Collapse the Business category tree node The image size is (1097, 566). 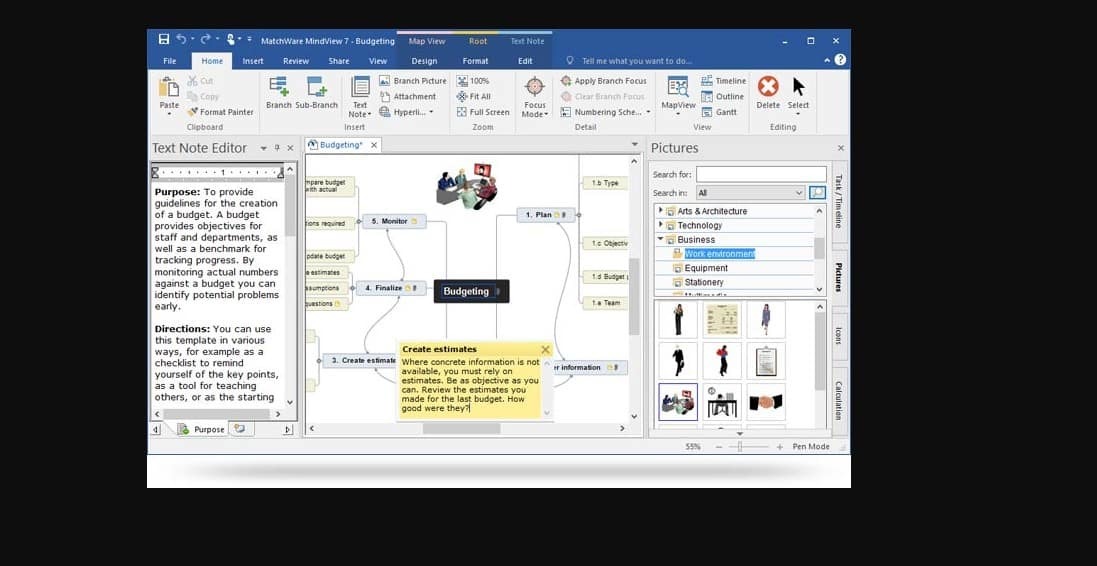coord(660,240)
